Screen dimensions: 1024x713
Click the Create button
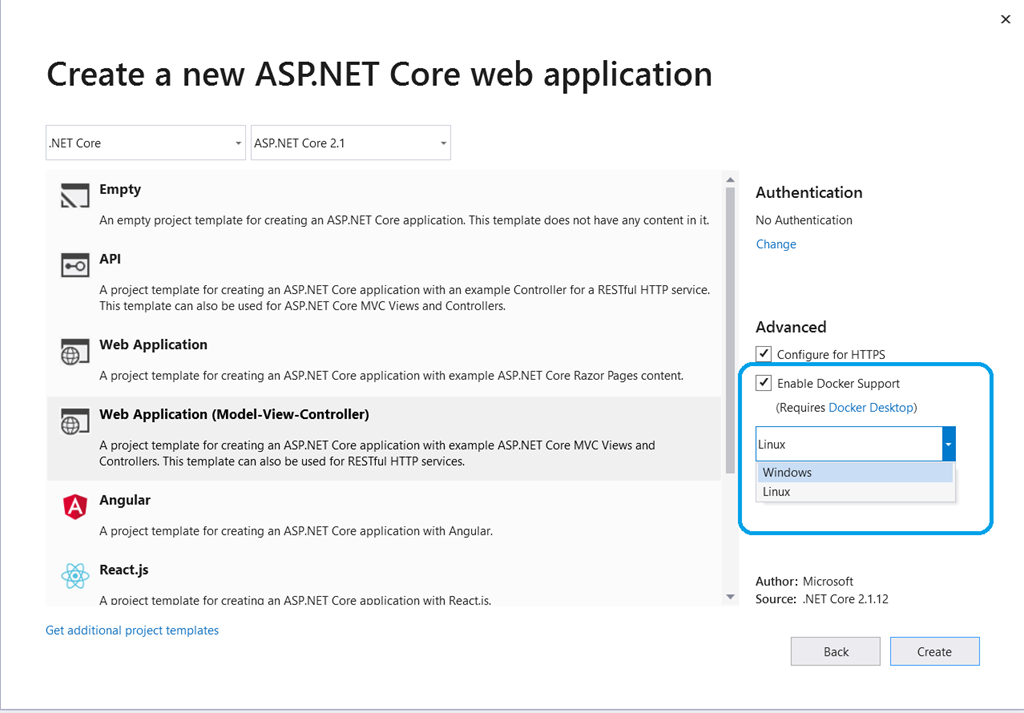point(934,651)
